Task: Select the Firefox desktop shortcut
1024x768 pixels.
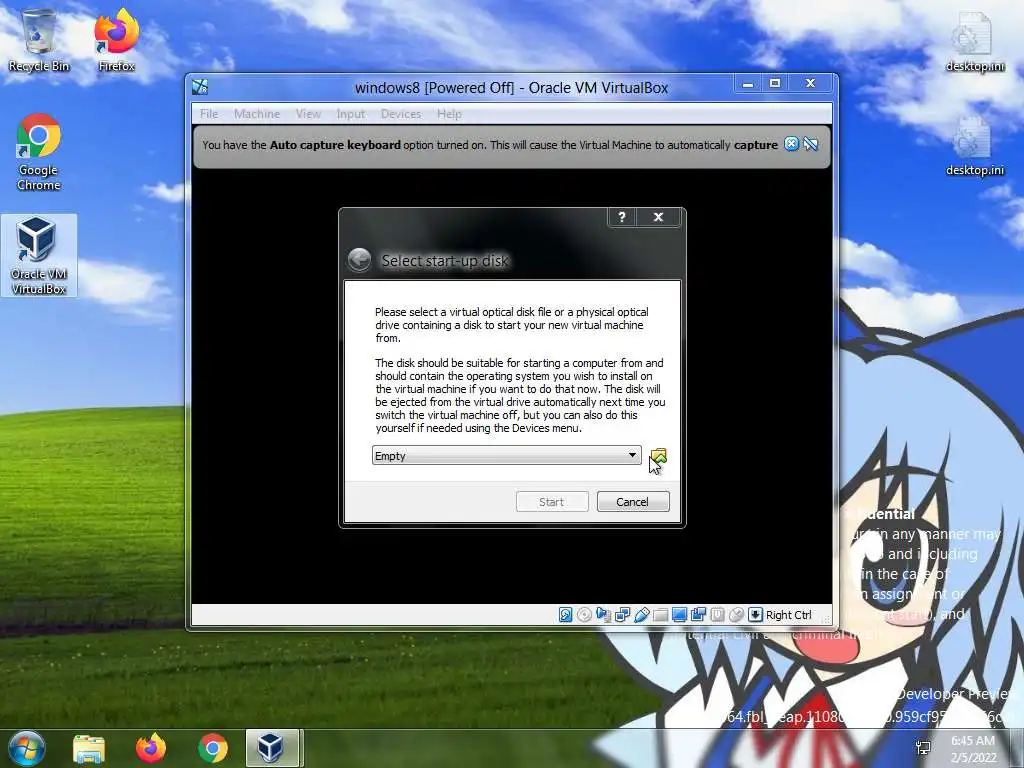Action: click(117, 40)
